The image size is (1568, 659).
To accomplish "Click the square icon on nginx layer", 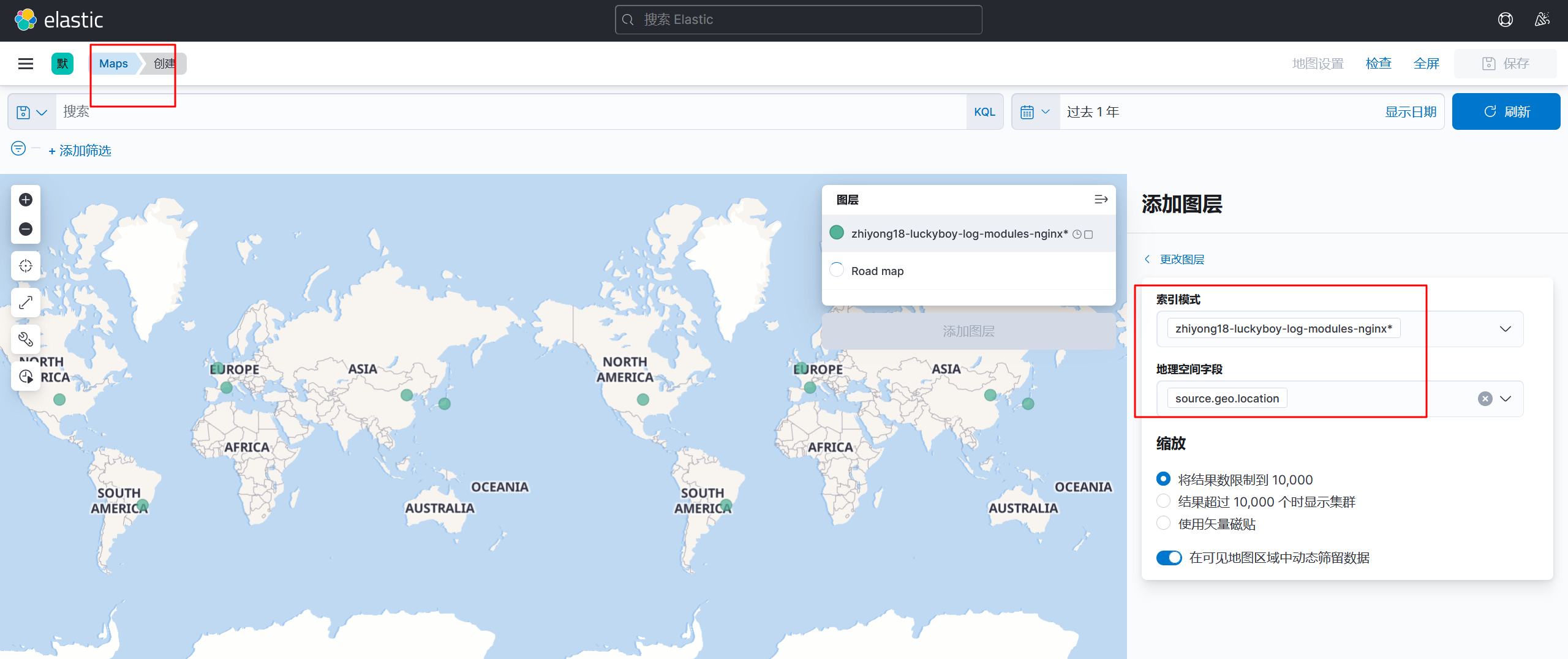I will 1088,235.
